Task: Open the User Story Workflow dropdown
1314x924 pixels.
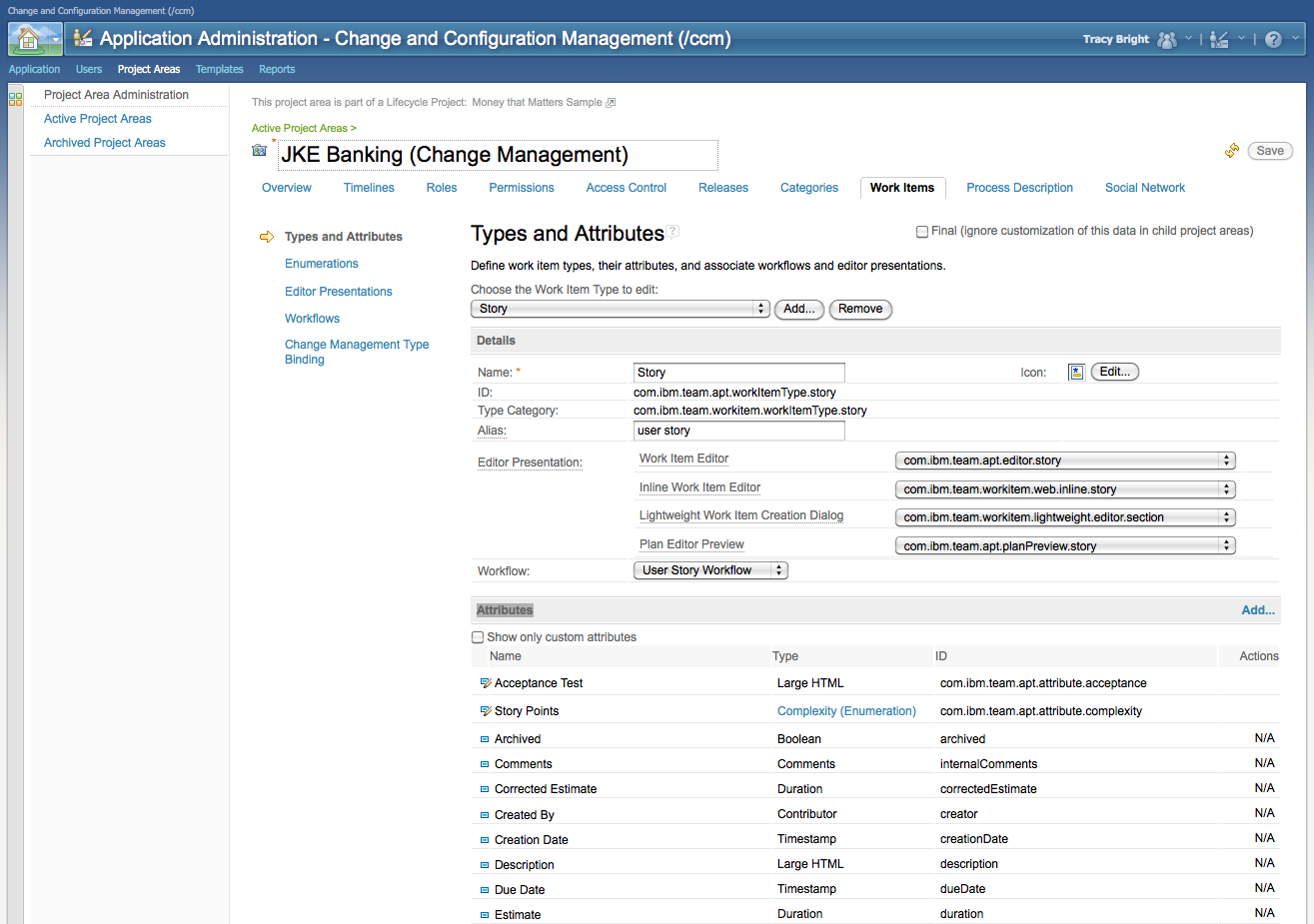Action: tap(710, 570)
